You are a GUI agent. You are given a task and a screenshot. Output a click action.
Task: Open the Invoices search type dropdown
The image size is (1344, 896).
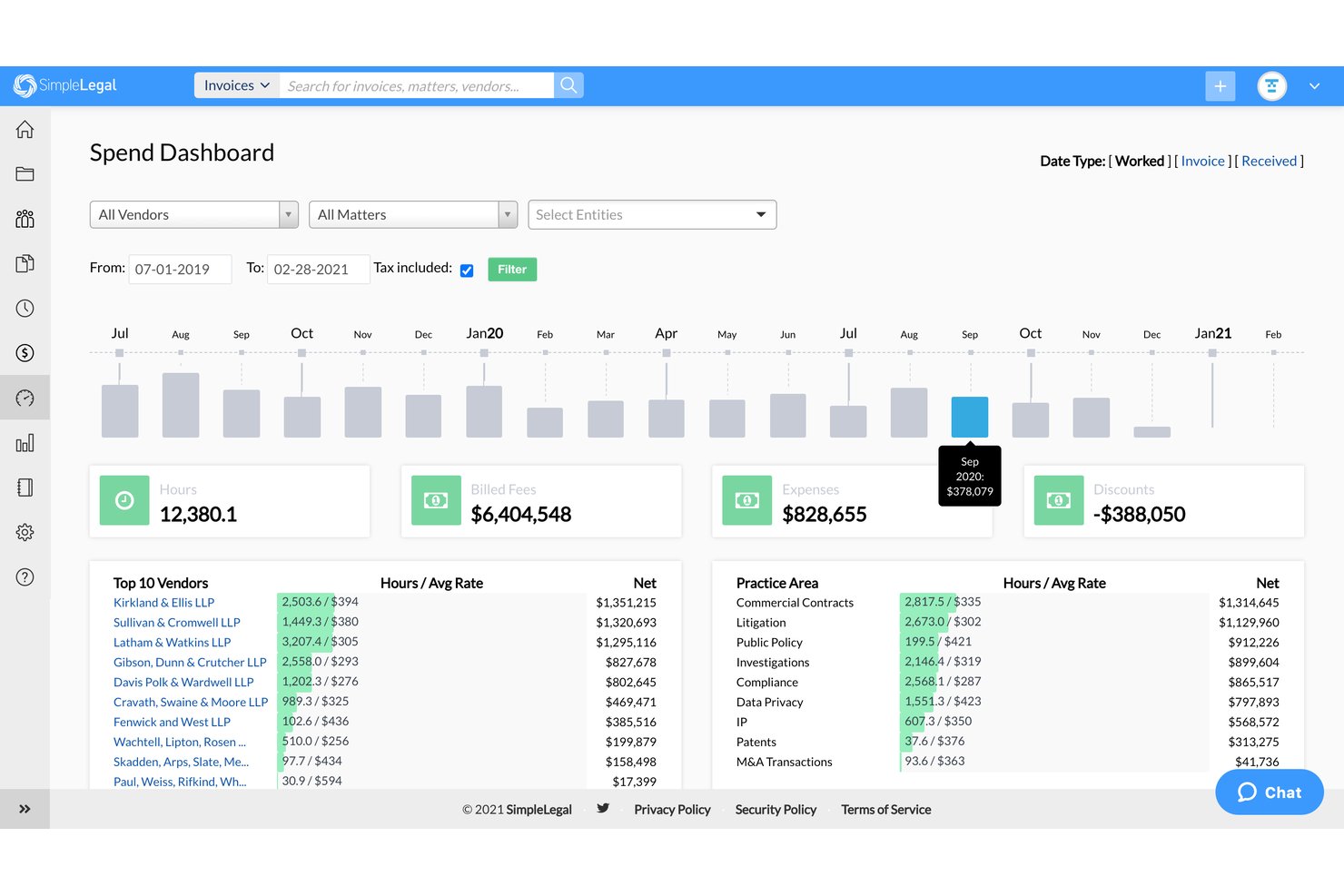pyautogui.click(x=237, y=85)
